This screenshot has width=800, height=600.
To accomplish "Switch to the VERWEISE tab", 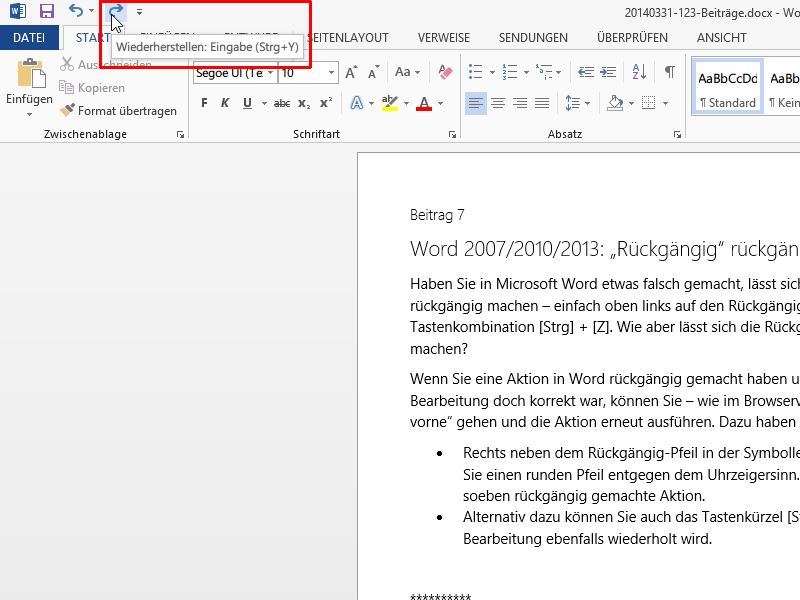I will [x=444, y=38].
